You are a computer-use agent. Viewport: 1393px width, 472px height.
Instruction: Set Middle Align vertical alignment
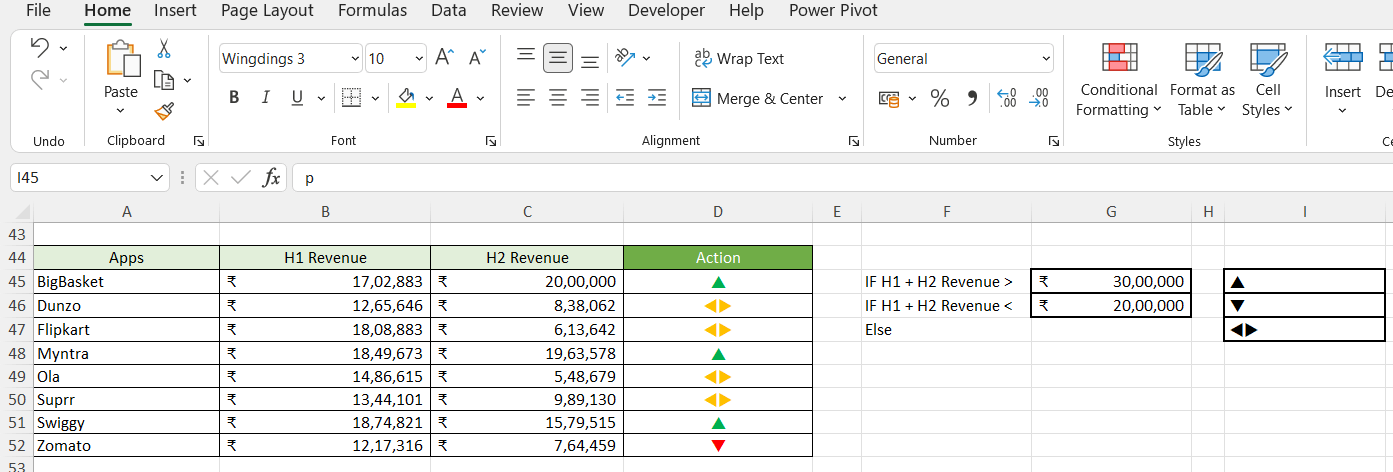[x=558, y=58]
